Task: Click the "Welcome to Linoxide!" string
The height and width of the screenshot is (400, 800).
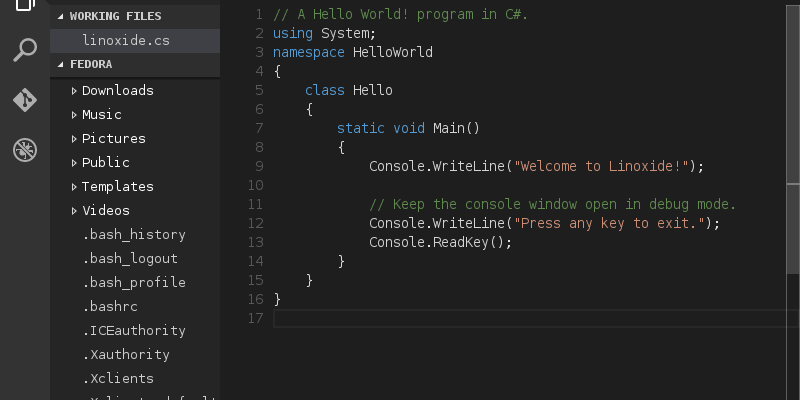Action: (602, 166)
